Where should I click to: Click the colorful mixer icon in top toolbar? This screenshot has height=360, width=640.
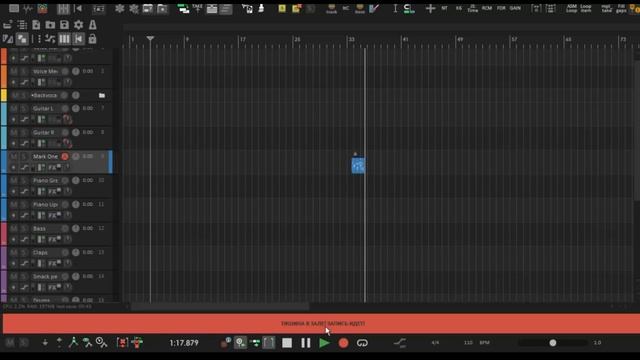coord(42,9)
